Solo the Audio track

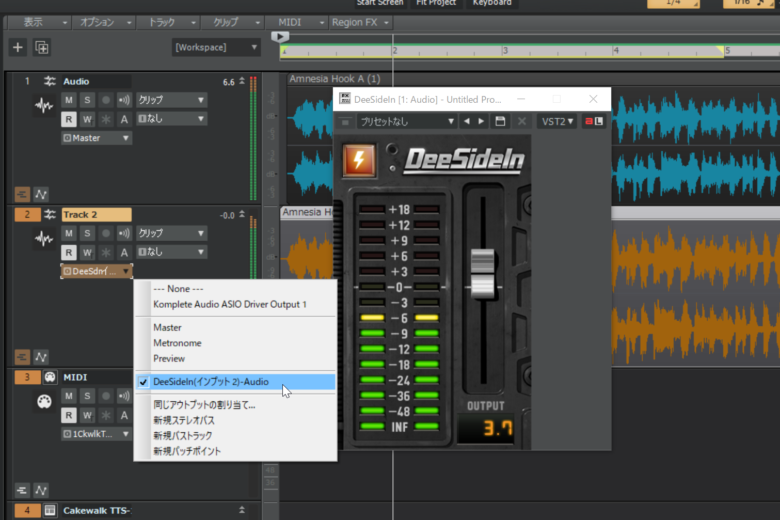click(x=87, y=100)
